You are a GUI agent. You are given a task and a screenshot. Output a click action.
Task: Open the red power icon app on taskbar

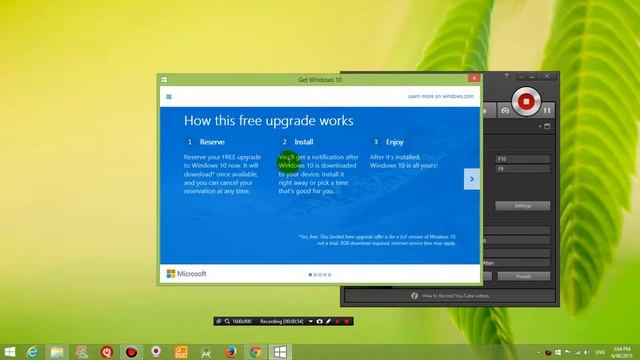click(x=107, y=352)
